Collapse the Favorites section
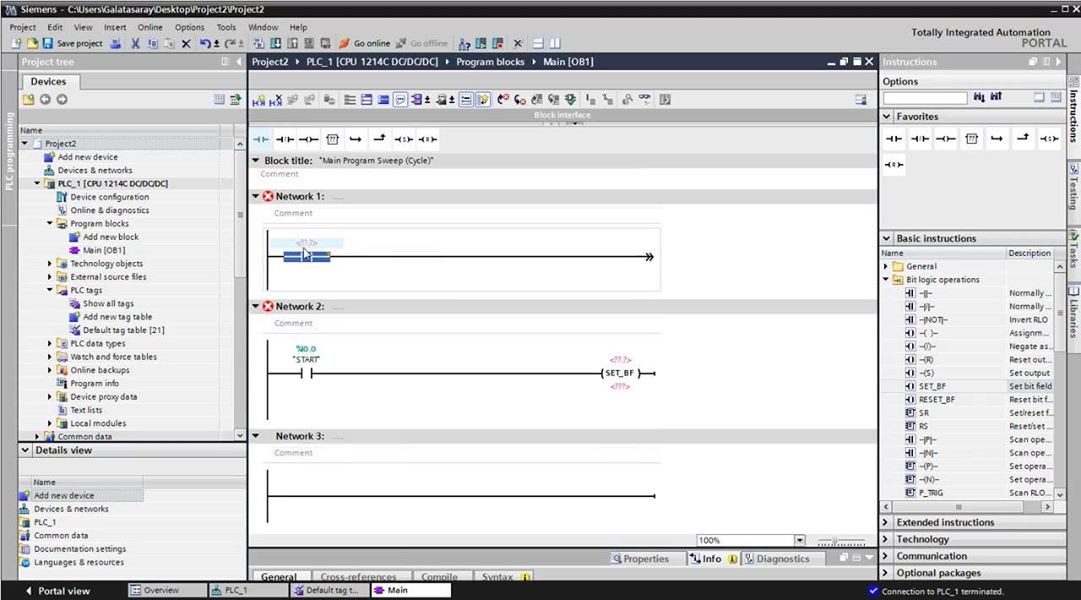 pos(887,117)
